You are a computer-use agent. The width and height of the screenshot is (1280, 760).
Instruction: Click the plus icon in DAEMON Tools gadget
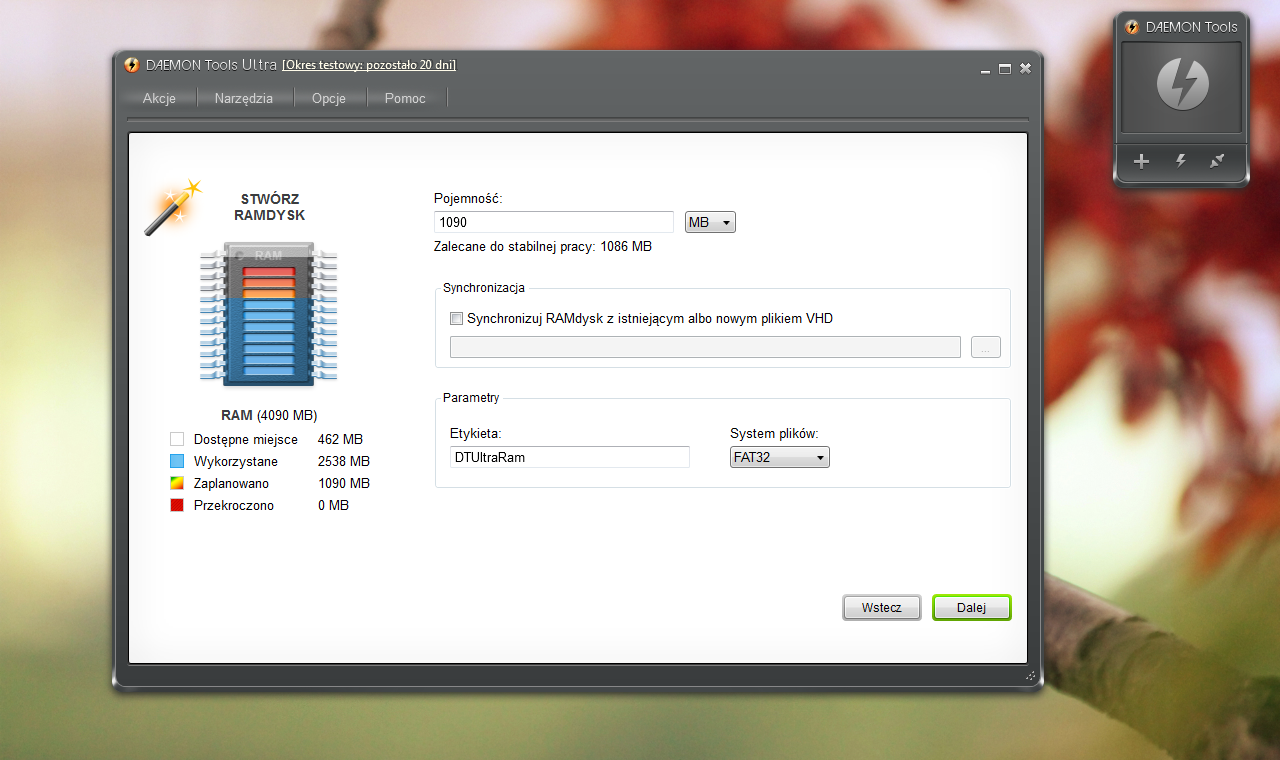[x=1141, y=161]
